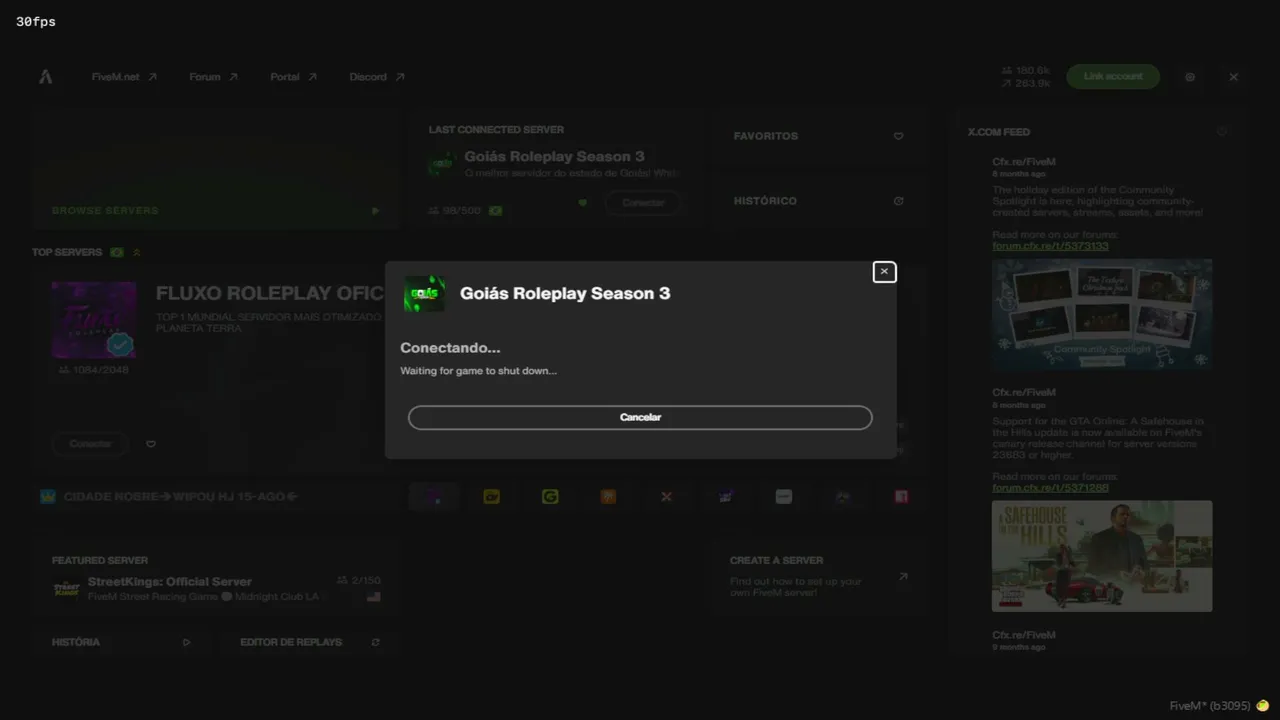This screenshot has width=1280, height=720.
Task: Click the Create a Server arrow icon
Action: (903, 576)
